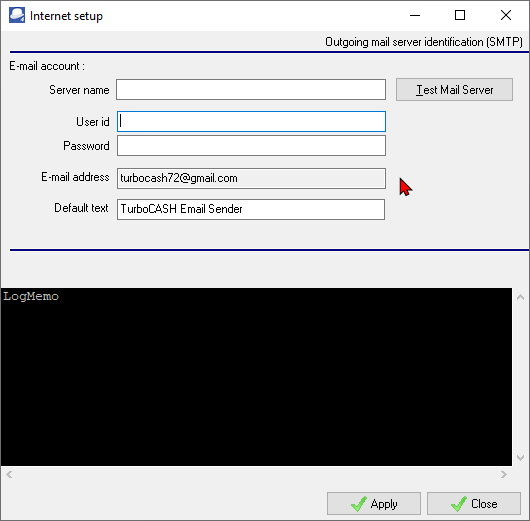The image size is (530, 521).
Task: Apply the internet setup settings
Action: click(374, 504)
